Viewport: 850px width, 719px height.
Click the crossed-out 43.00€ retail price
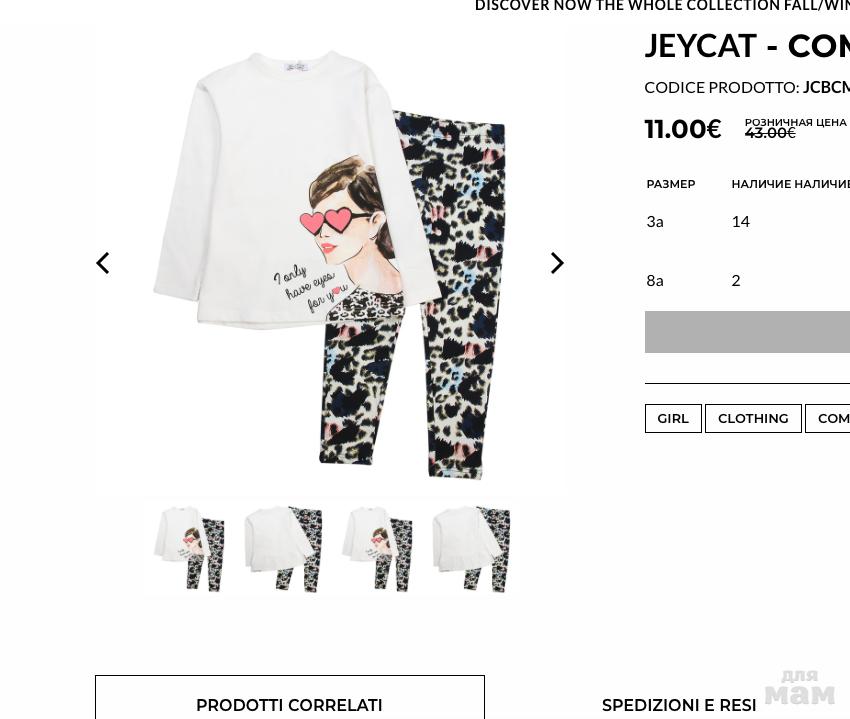[x=770, y=133]
